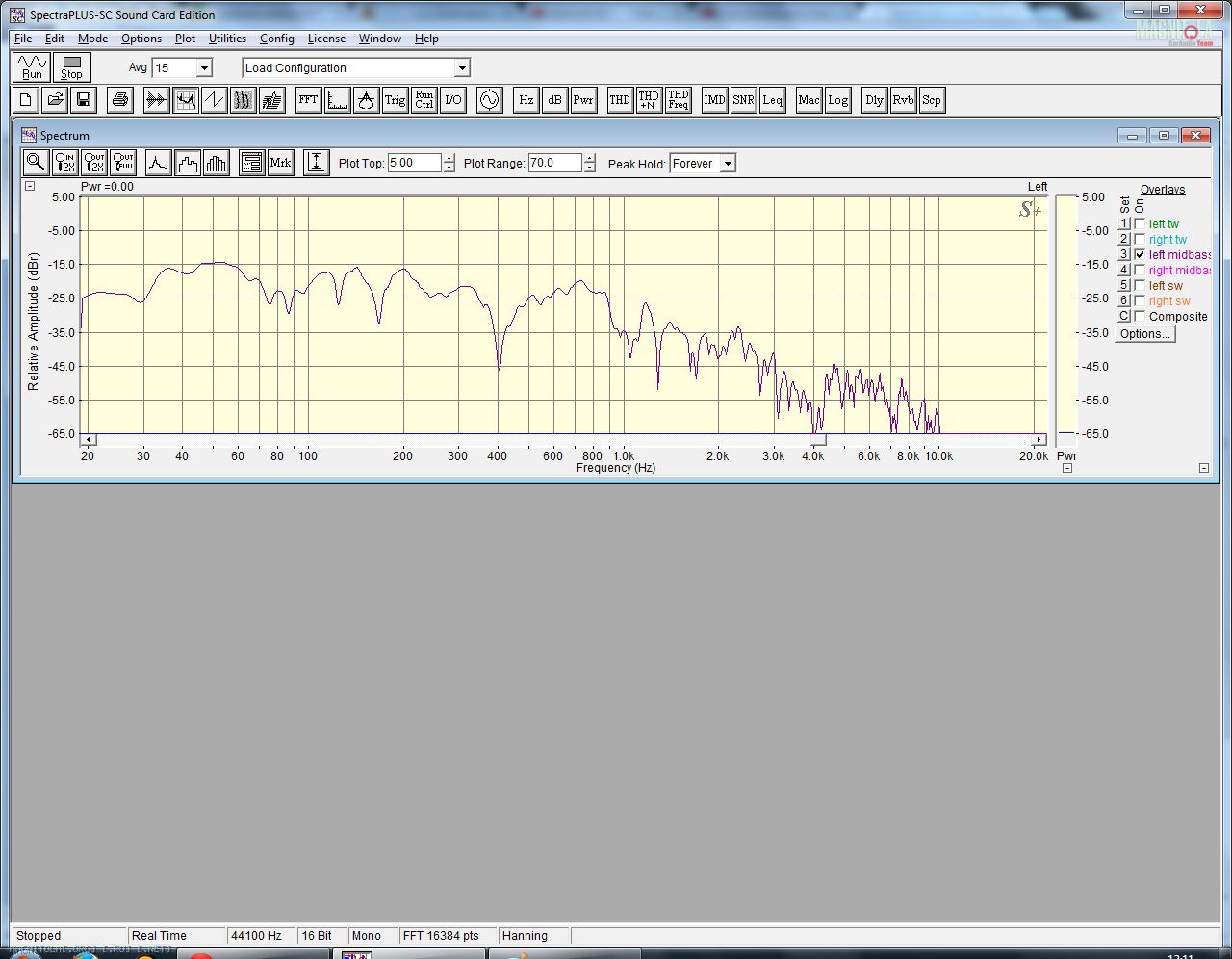Click the overlay Options... button
Image resolution: width=1232 pixels, height=959 pixels.
click(x=1144, y=334)
